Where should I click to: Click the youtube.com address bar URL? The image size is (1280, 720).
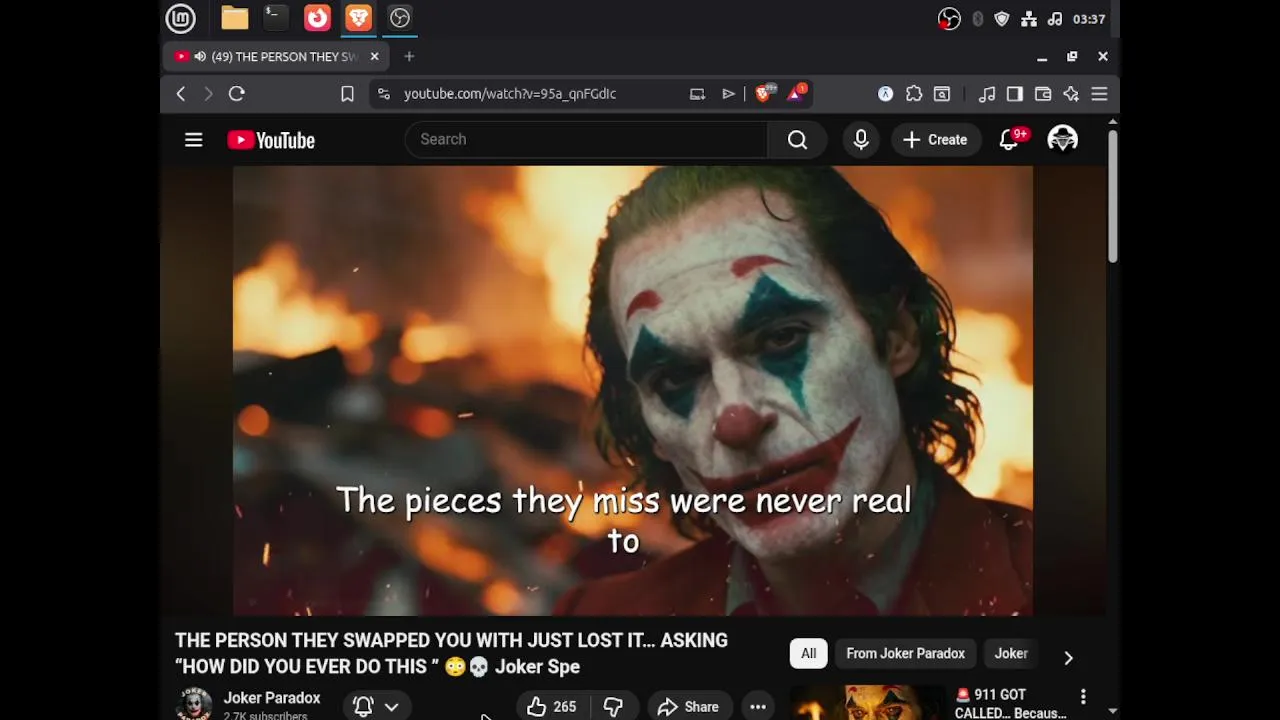pos(510,94)
